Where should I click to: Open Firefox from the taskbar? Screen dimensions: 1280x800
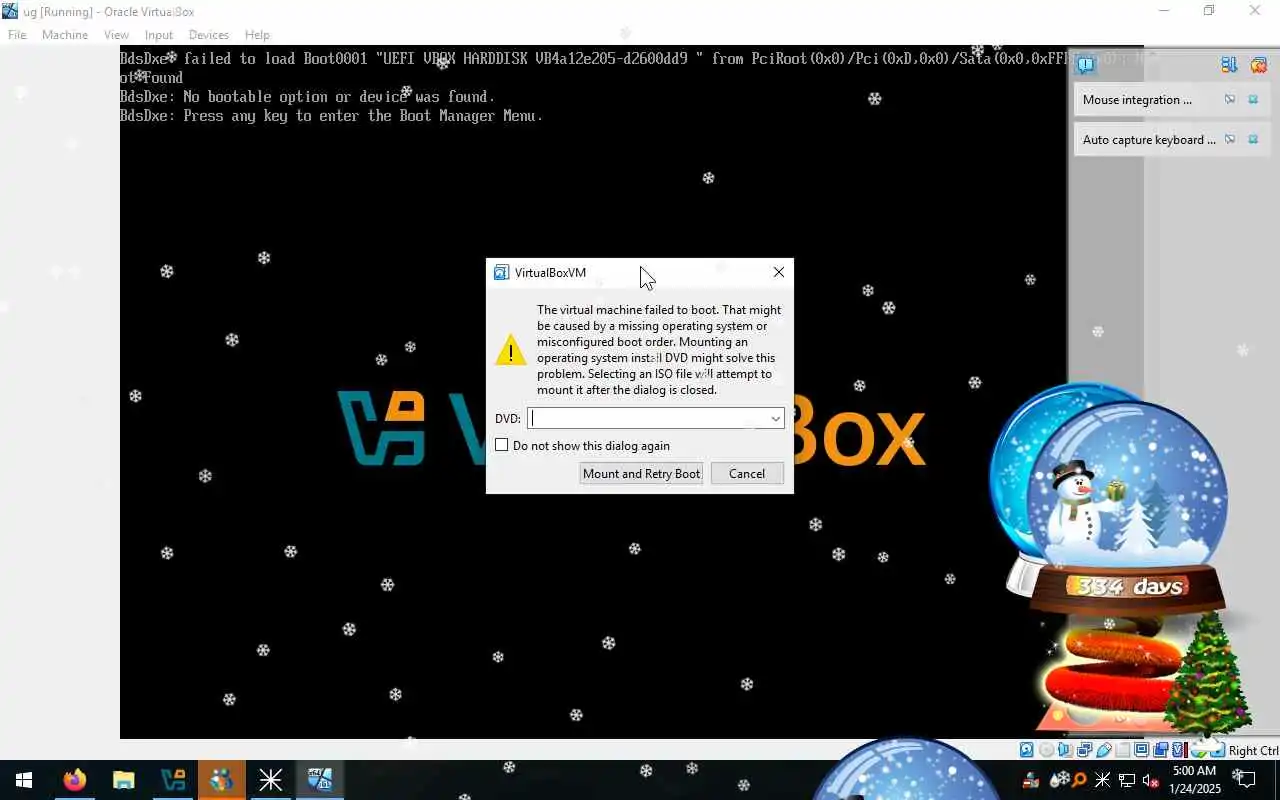(75, 780)
